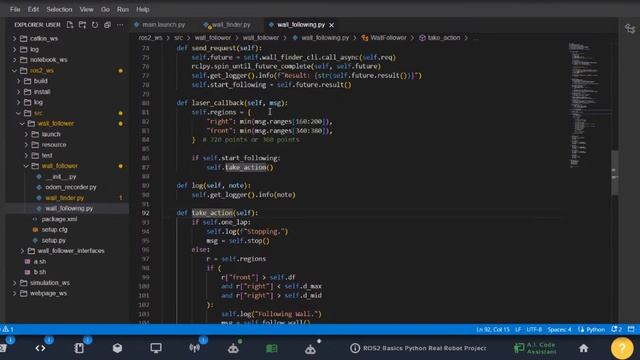
Task: Open the Selection menu
Action: click(59, 9)
